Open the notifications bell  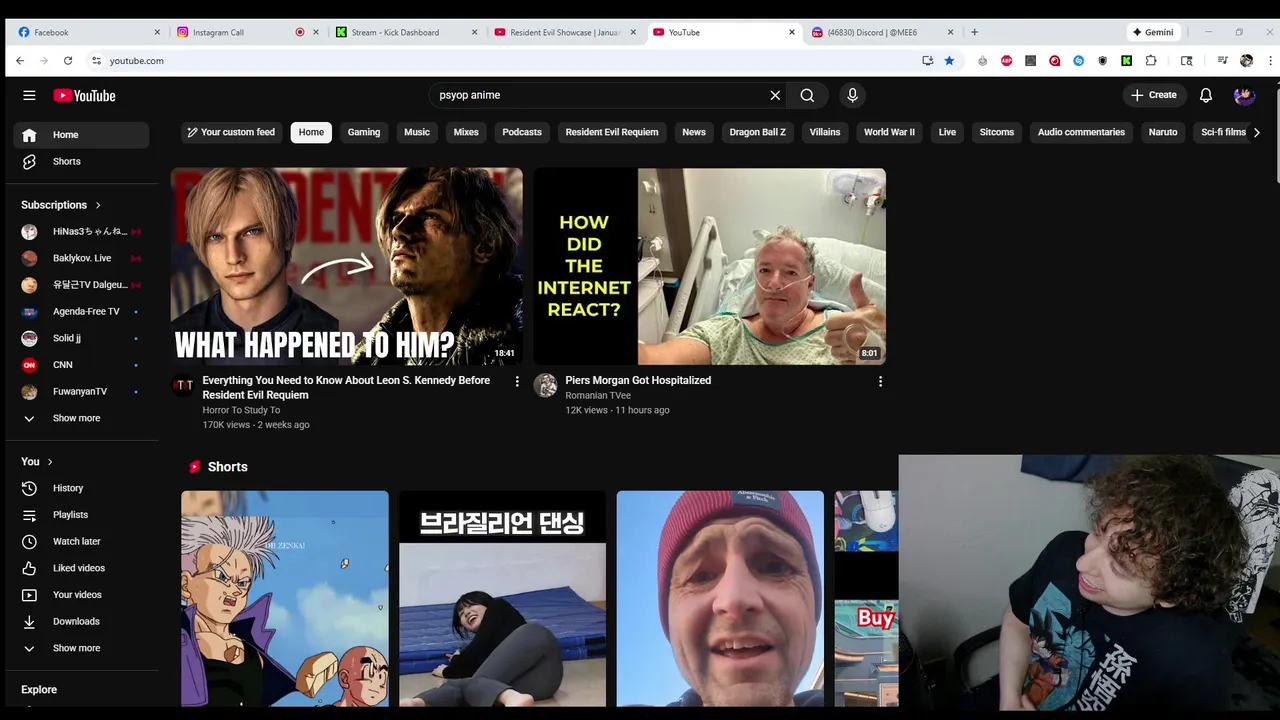[x=1206, y=95]
